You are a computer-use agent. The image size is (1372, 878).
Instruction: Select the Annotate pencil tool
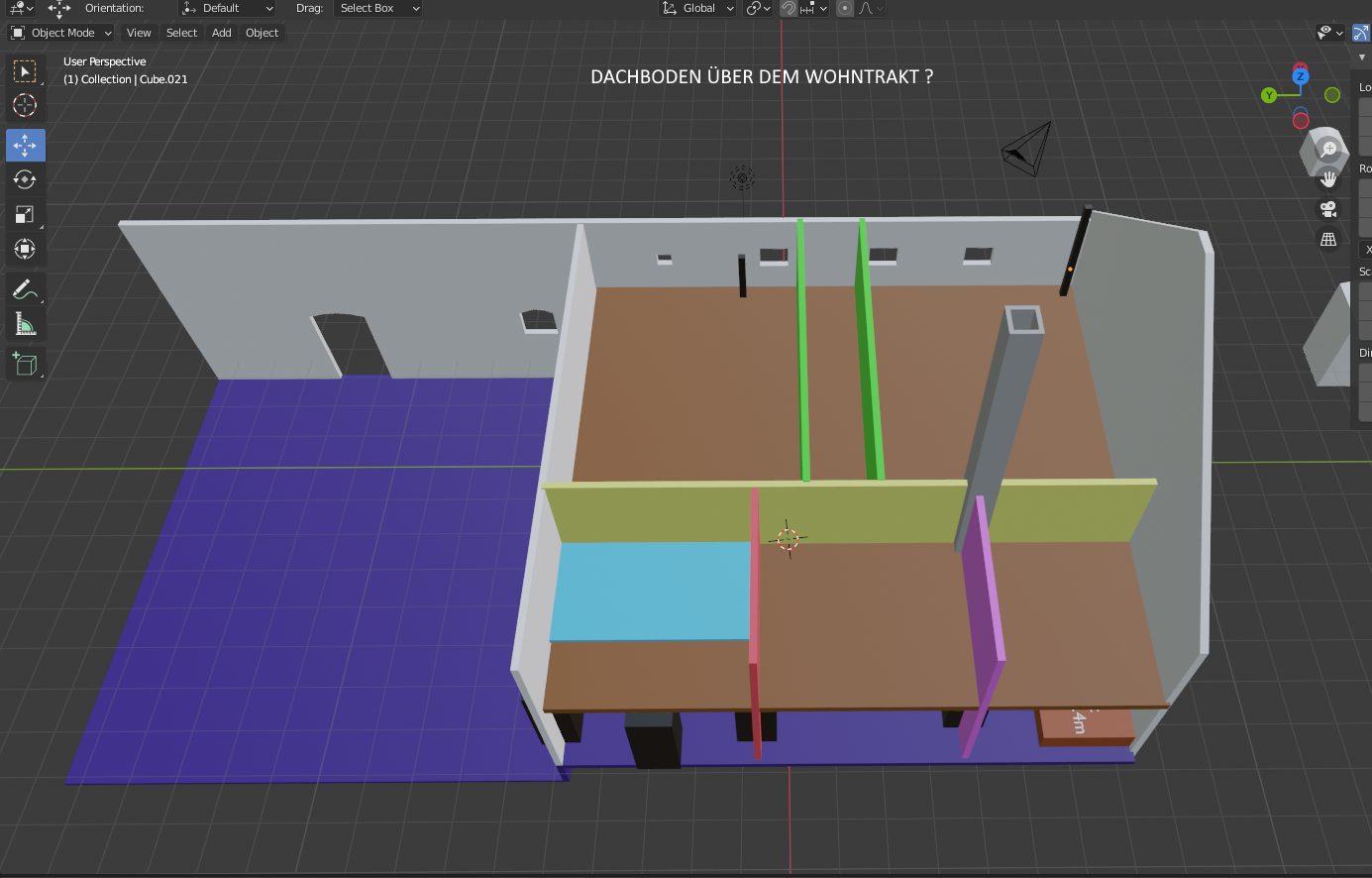(x=25, y=289)
